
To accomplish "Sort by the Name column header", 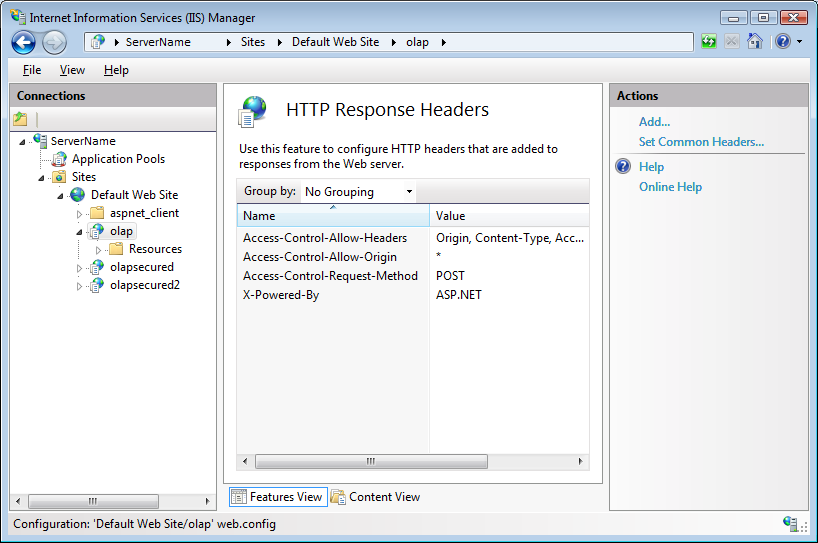I will [332, 216].
